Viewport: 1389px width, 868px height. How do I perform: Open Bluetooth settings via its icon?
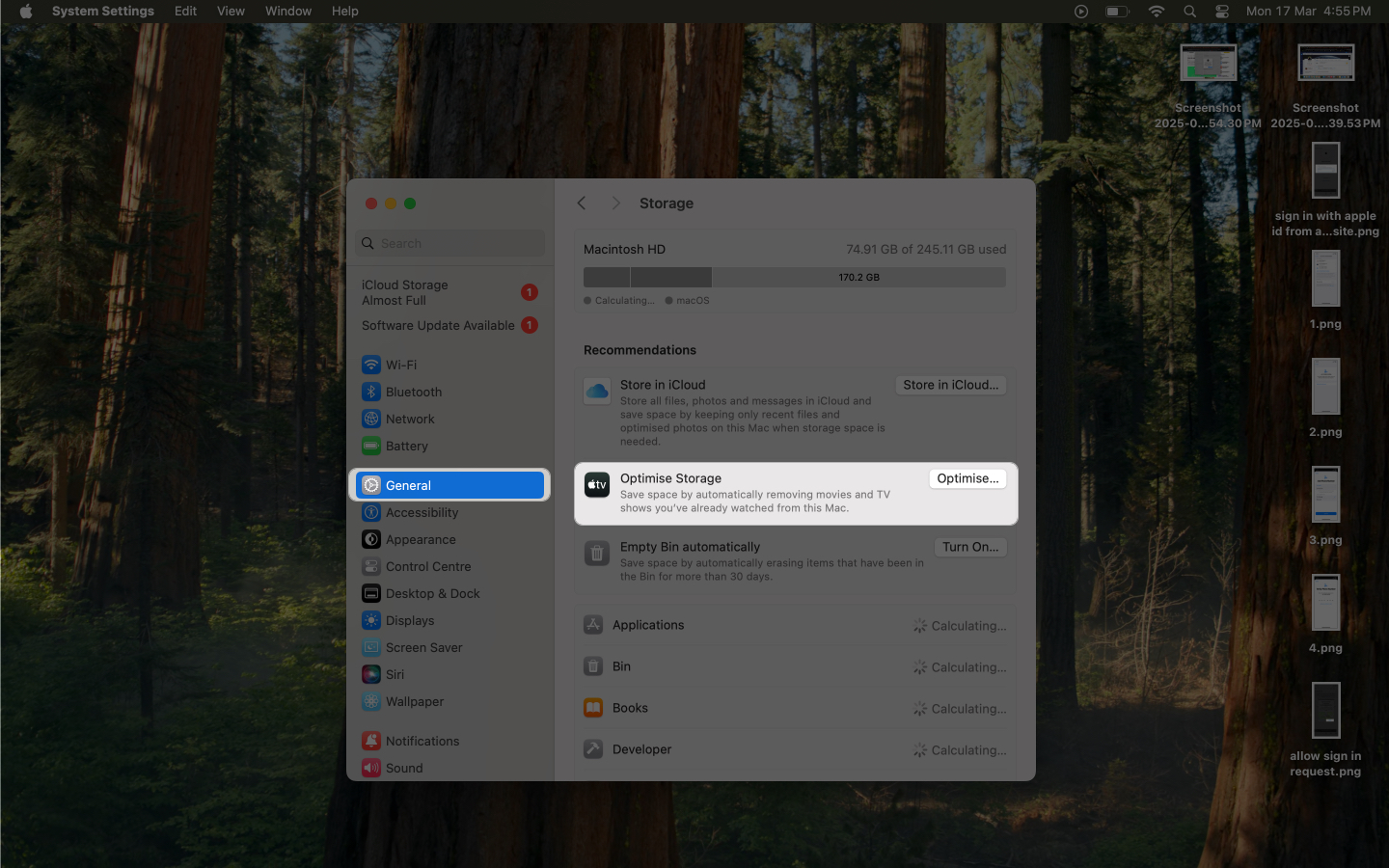click(371, 392)
